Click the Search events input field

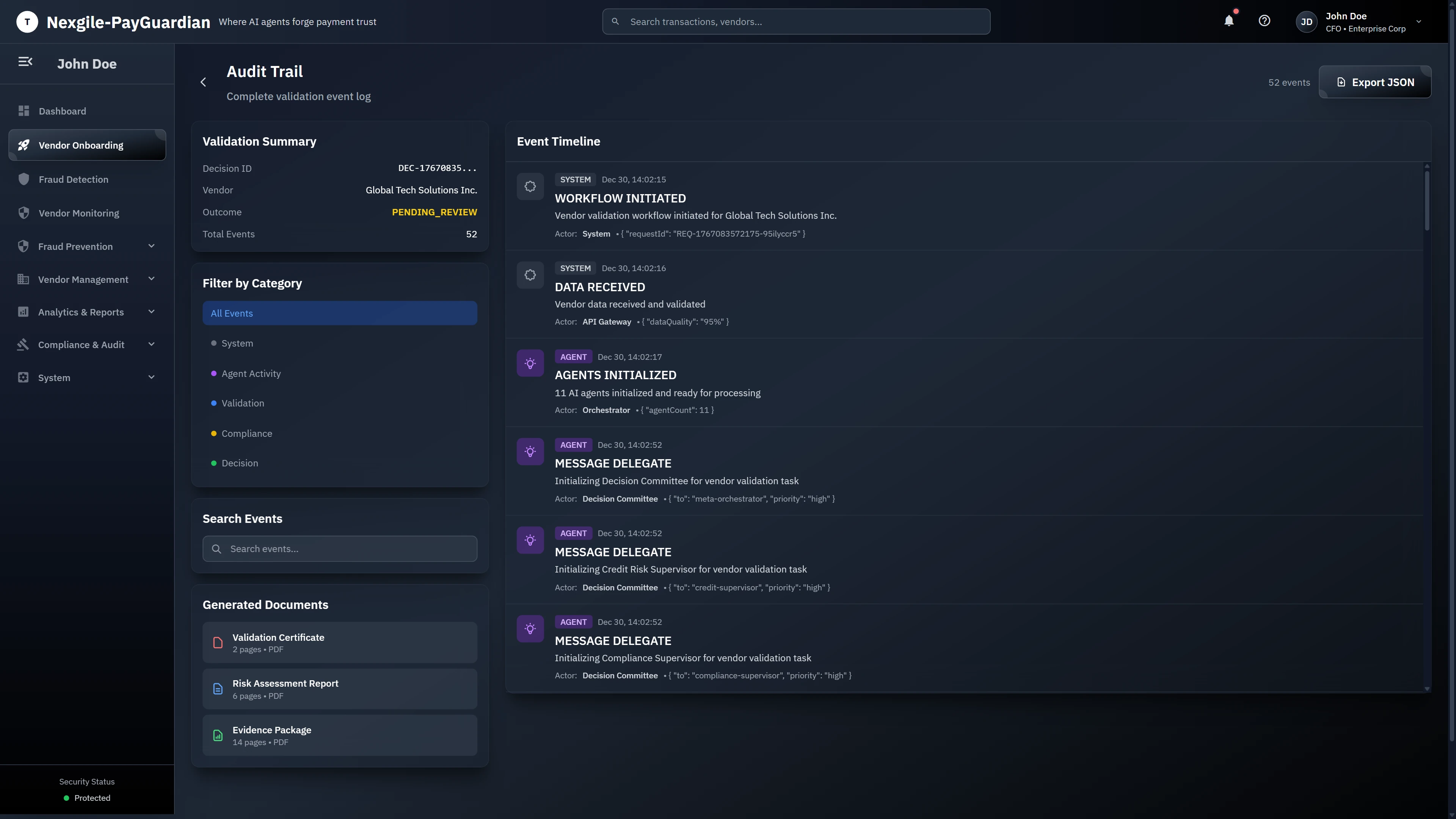click(339, 548)
